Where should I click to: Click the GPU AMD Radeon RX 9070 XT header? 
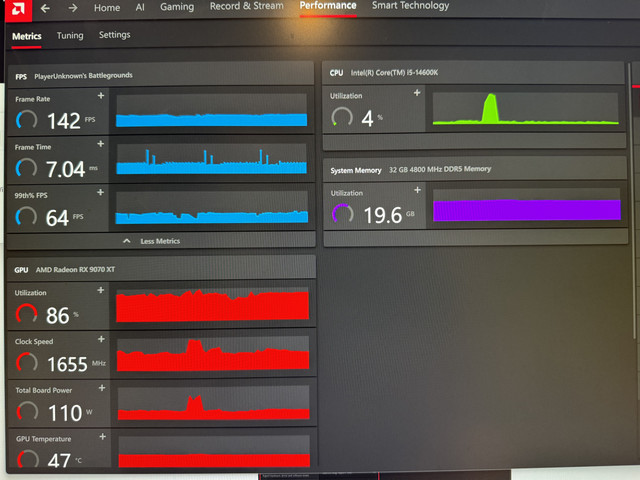tap(162, 269)
